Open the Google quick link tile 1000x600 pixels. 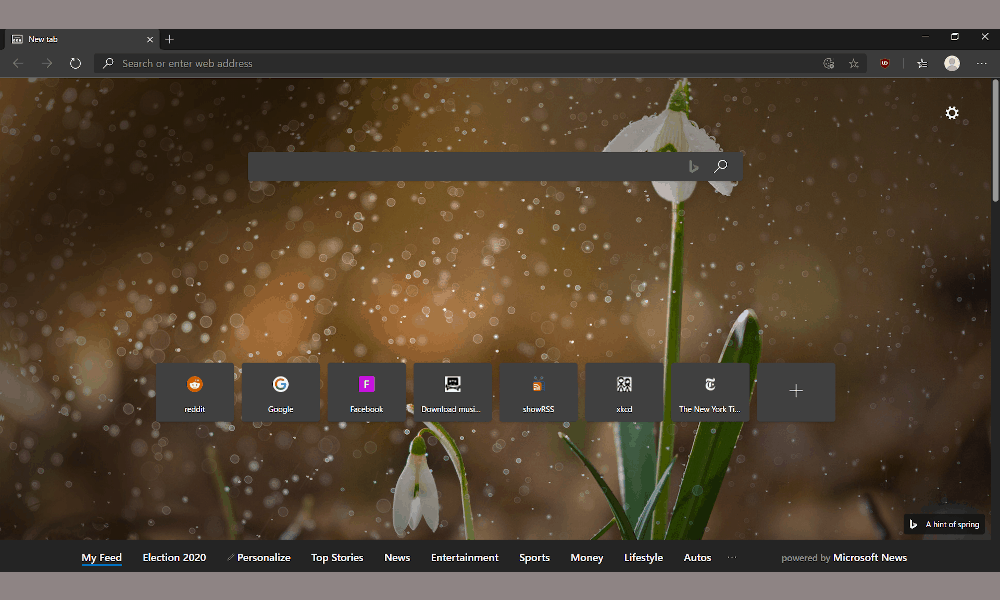[x=281, y=392]
